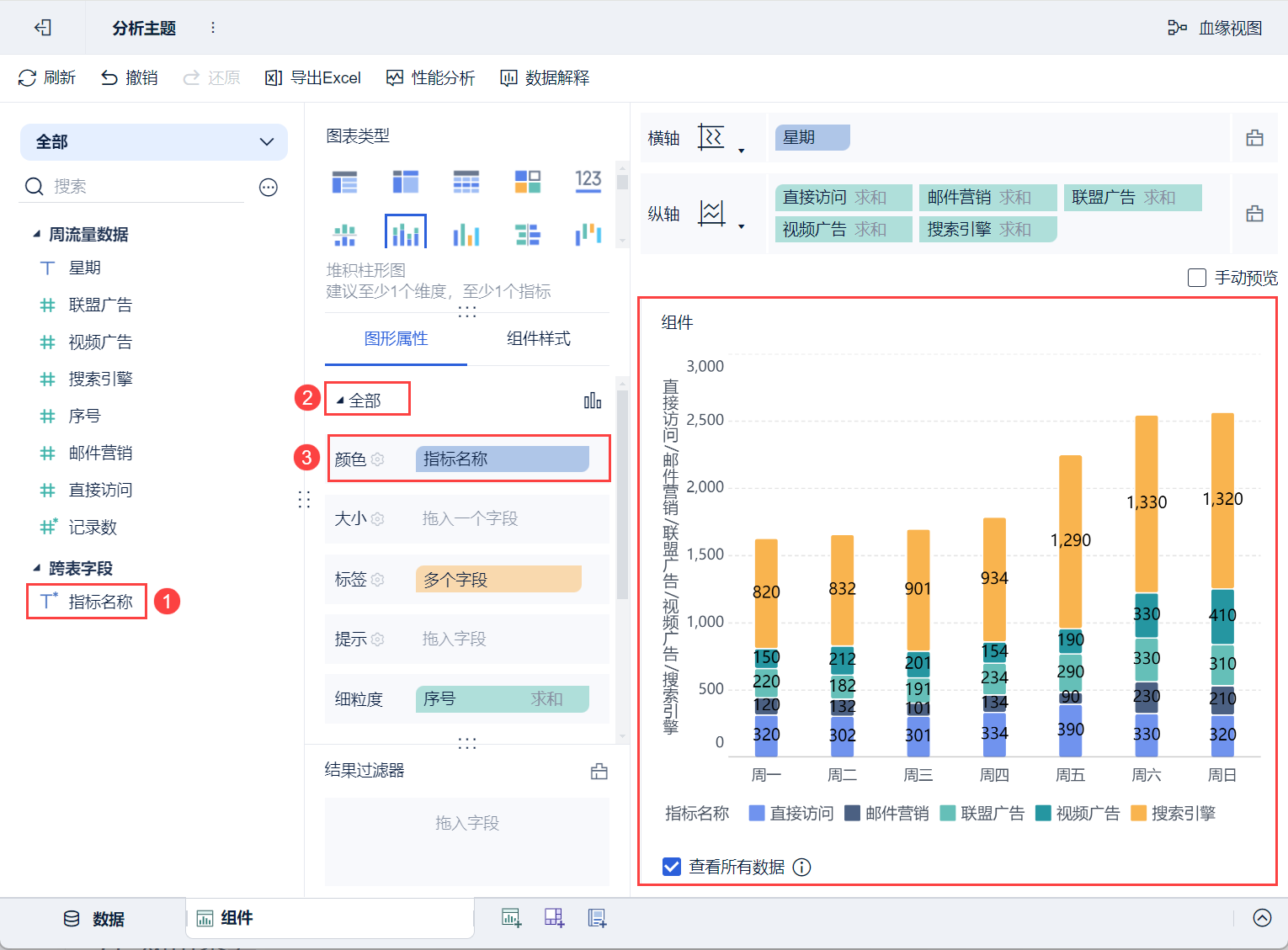Switch to the 组件 bottom tab
The height and width of the screenshot is (950, 1288).
(328, 918)
